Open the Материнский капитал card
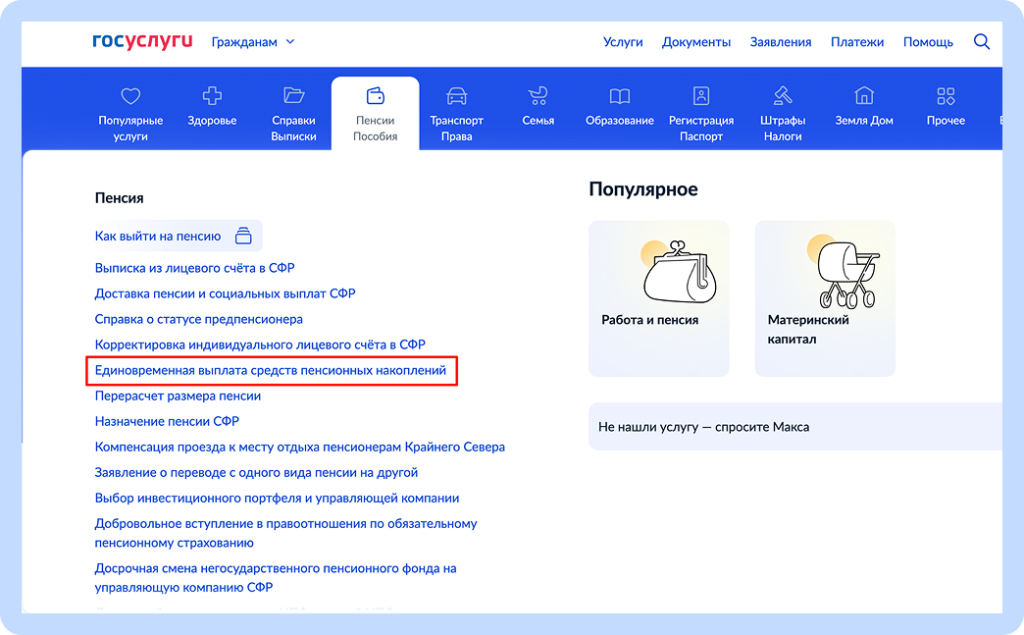This screenshot has height=635, width=1024. coord(825,299)
